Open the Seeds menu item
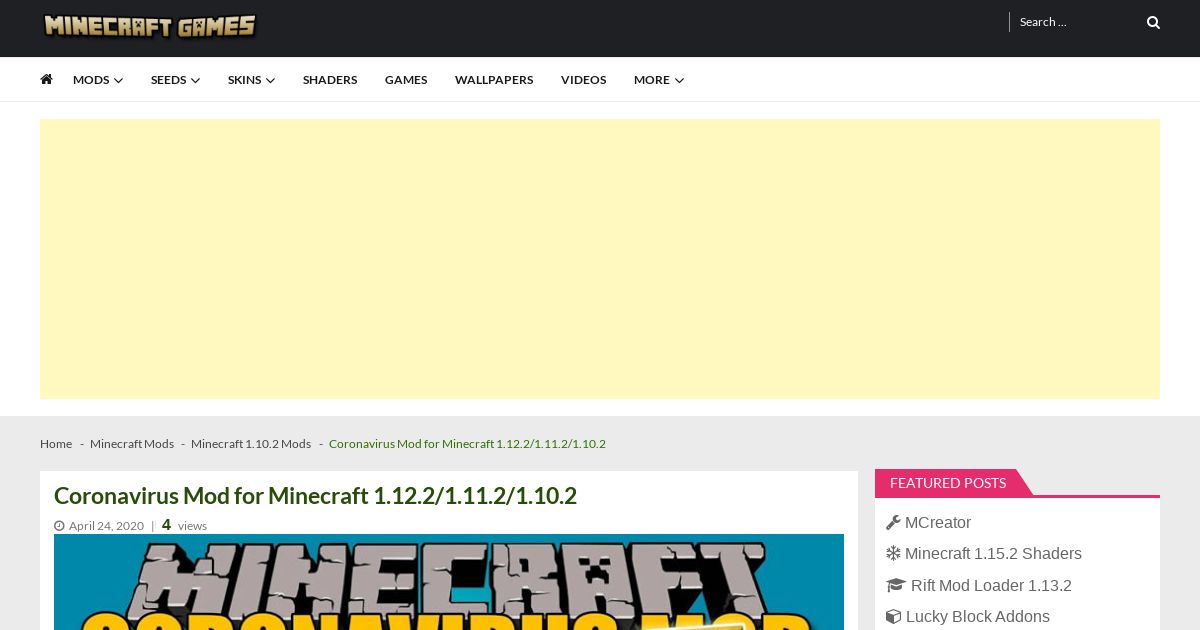This screenshot has height=630, width=1200. (168, 80)
